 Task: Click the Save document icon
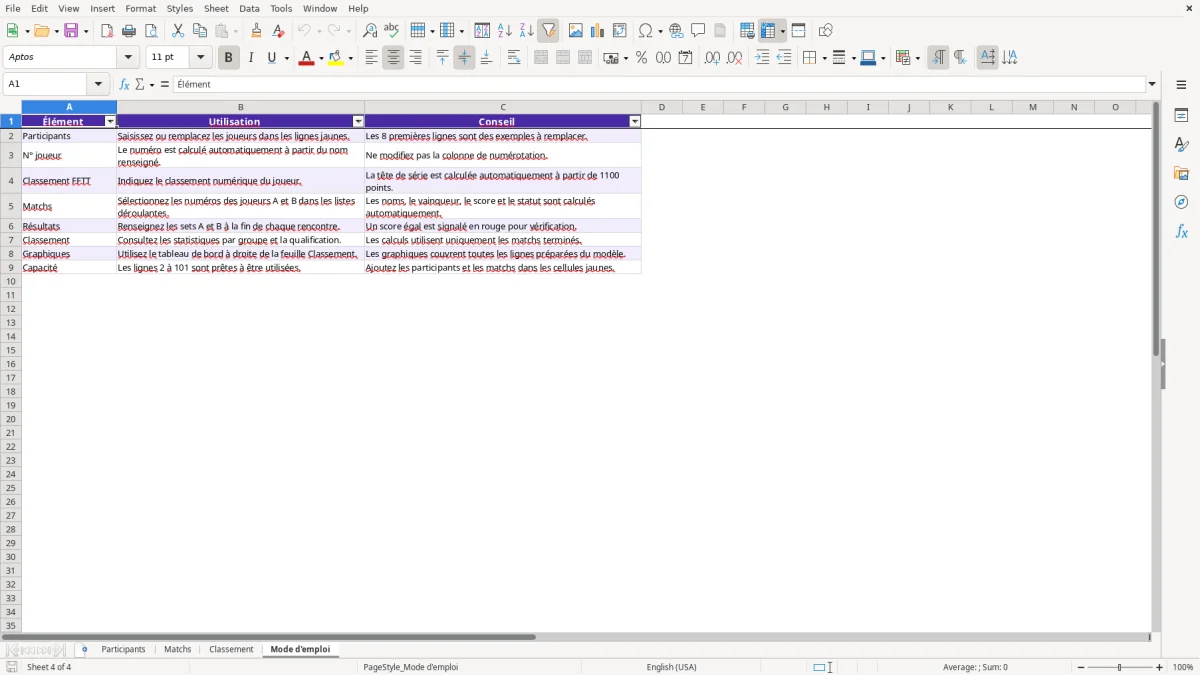click(x=72, y=31)
